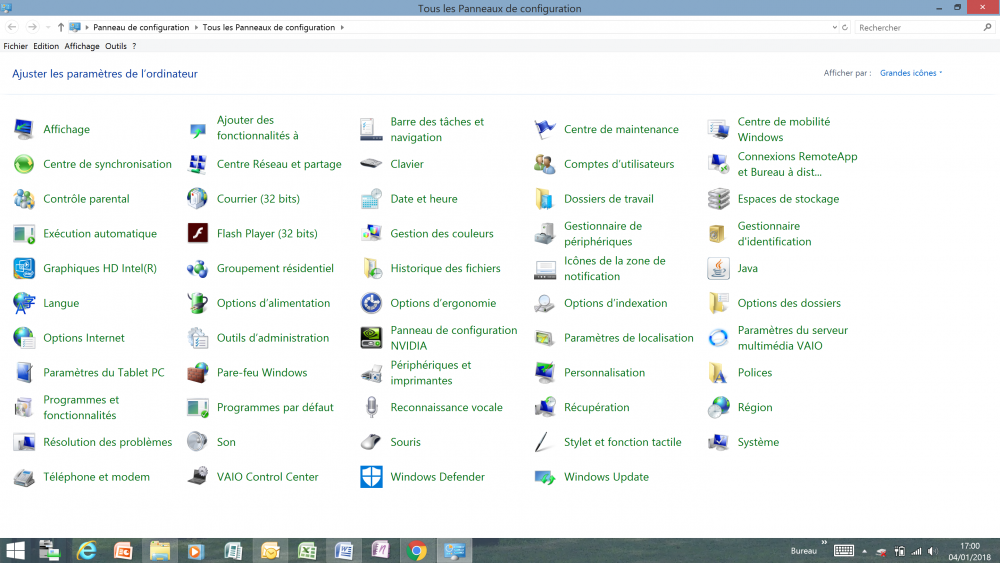Open the touch keyboard taskbar icon
The height and width of the screenshot is (563, 1000).
click(844, 550)
